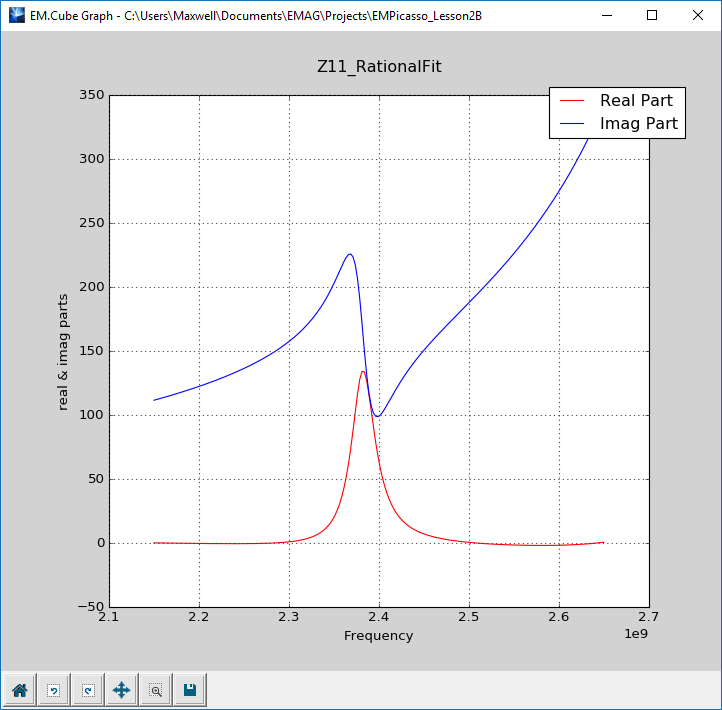Screen dimensions: 722x710
Task: Activate the Pan axes tool
Action: (x=122, y=690)
